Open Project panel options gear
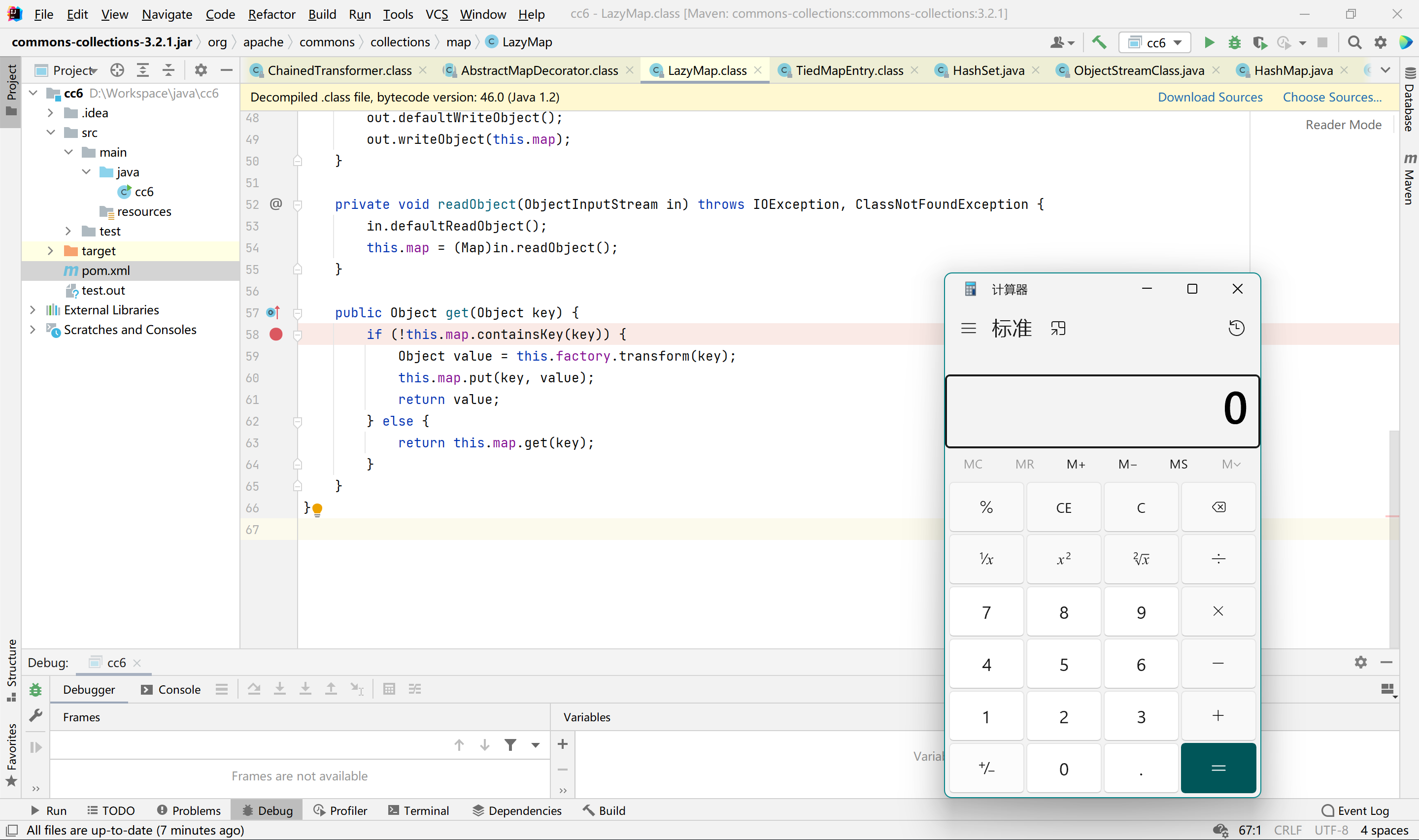Screen dimensions: 1419x840 tap(201, 70)
